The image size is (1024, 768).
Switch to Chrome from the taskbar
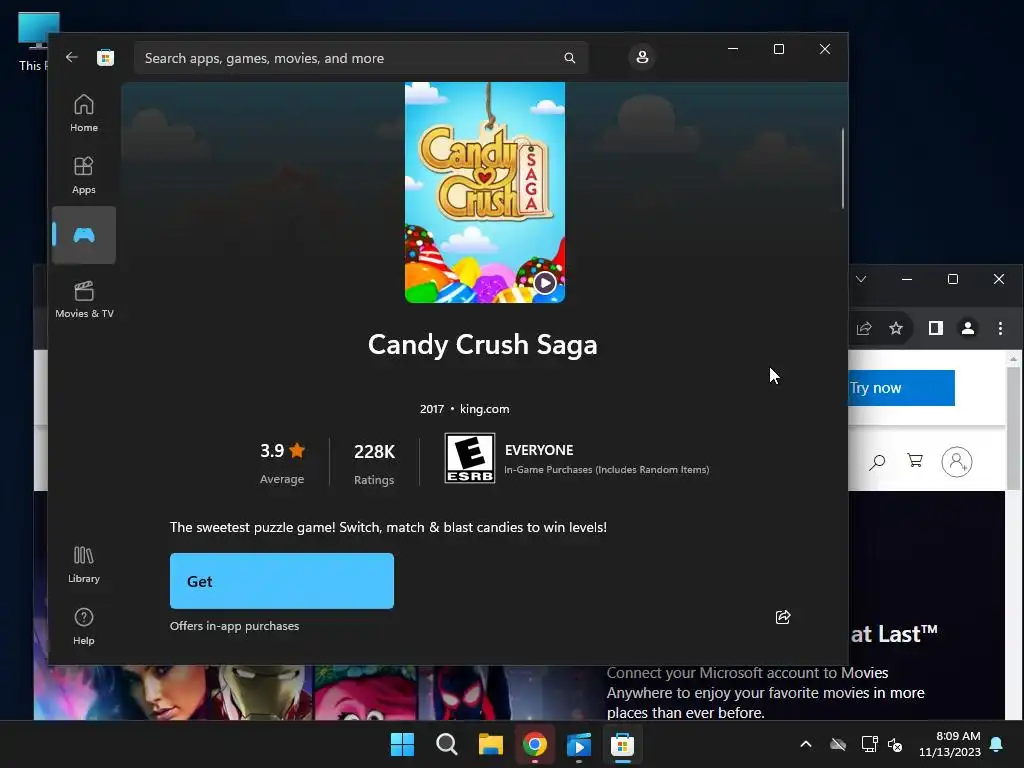pyautogui.click(x=535, y=744)
